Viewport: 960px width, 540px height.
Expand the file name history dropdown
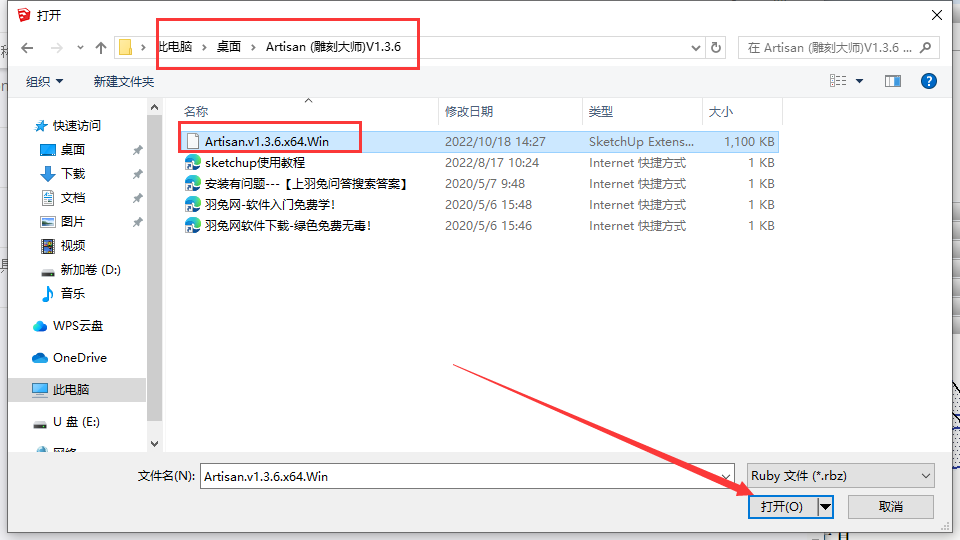click(x=726, y=477)
